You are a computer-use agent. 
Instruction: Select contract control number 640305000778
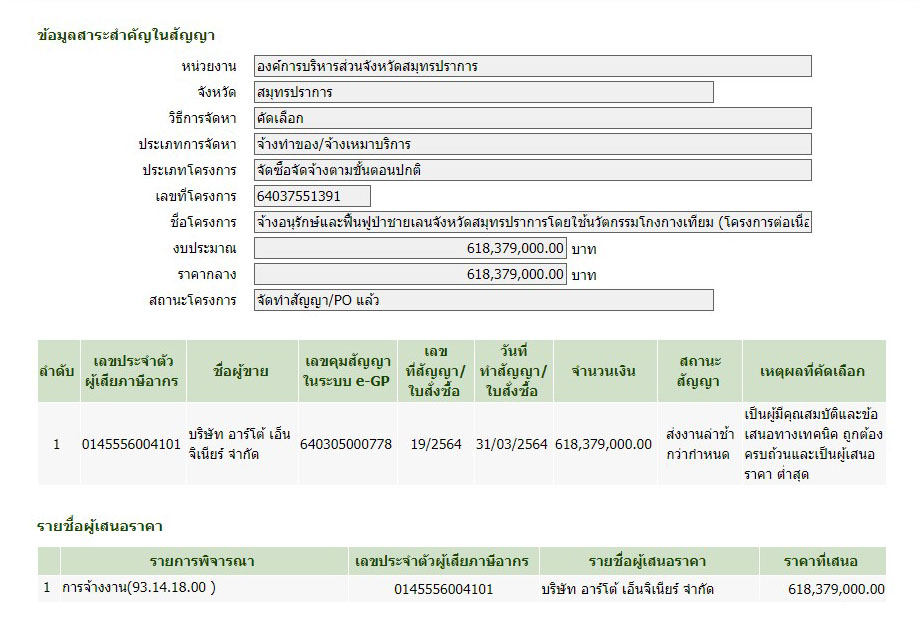(x=346, y=444)
